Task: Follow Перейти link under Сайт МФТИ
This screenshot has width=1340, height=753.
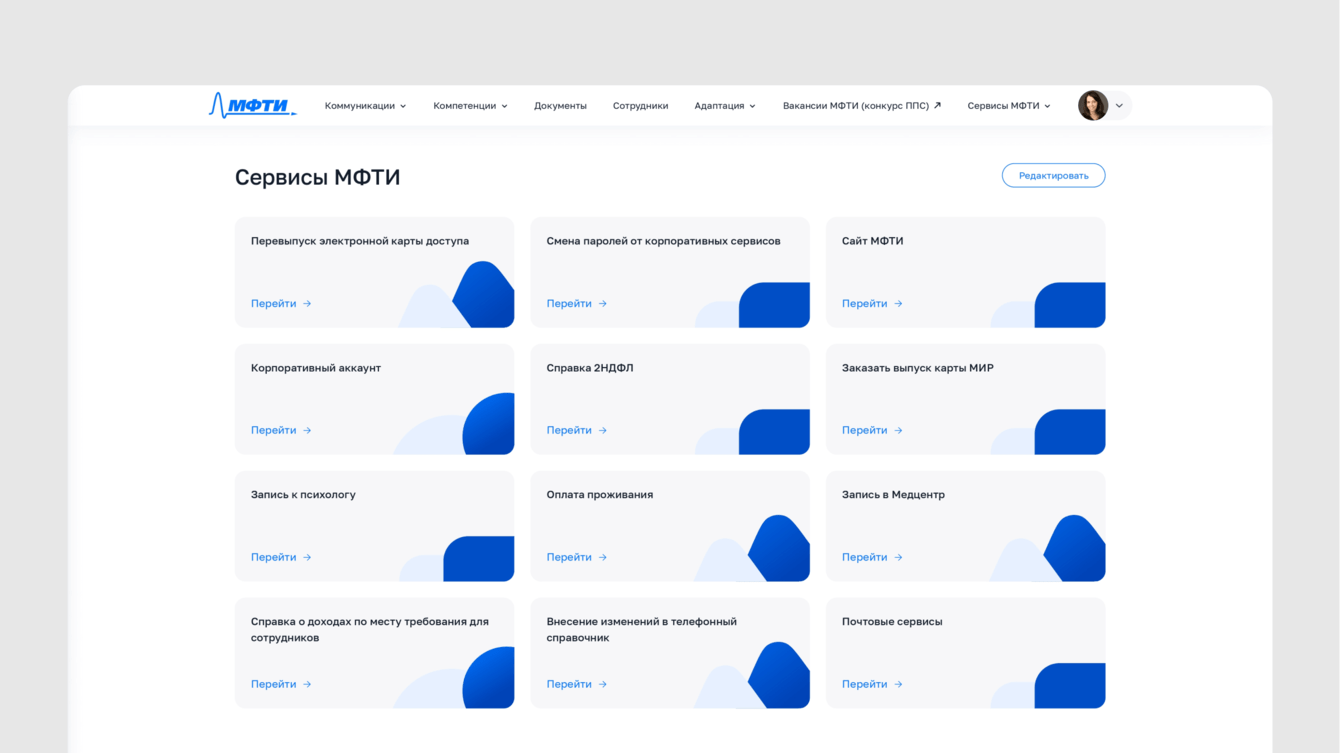Action: point(872,303)
